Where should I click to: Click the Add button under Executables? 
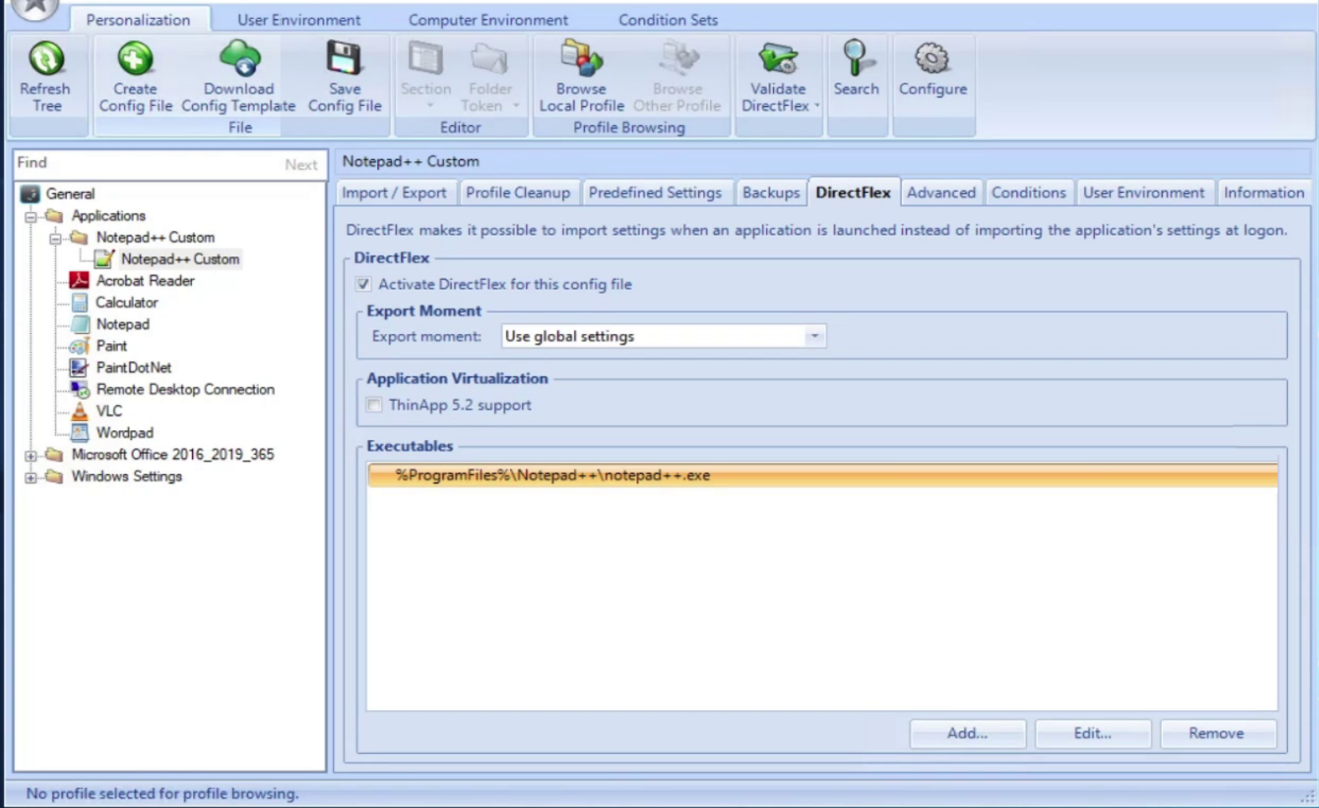(965, 733)
